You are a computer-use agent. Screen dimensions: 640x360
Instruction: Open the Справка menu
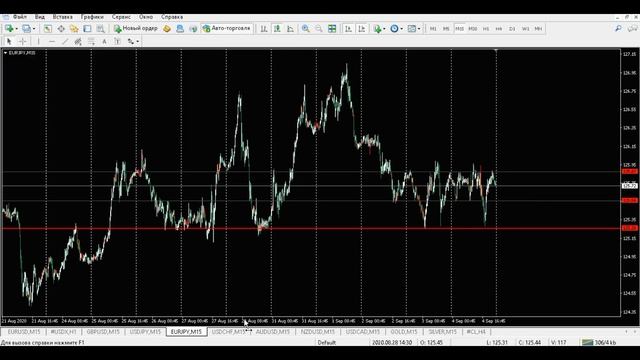click(x=172, y=17)
